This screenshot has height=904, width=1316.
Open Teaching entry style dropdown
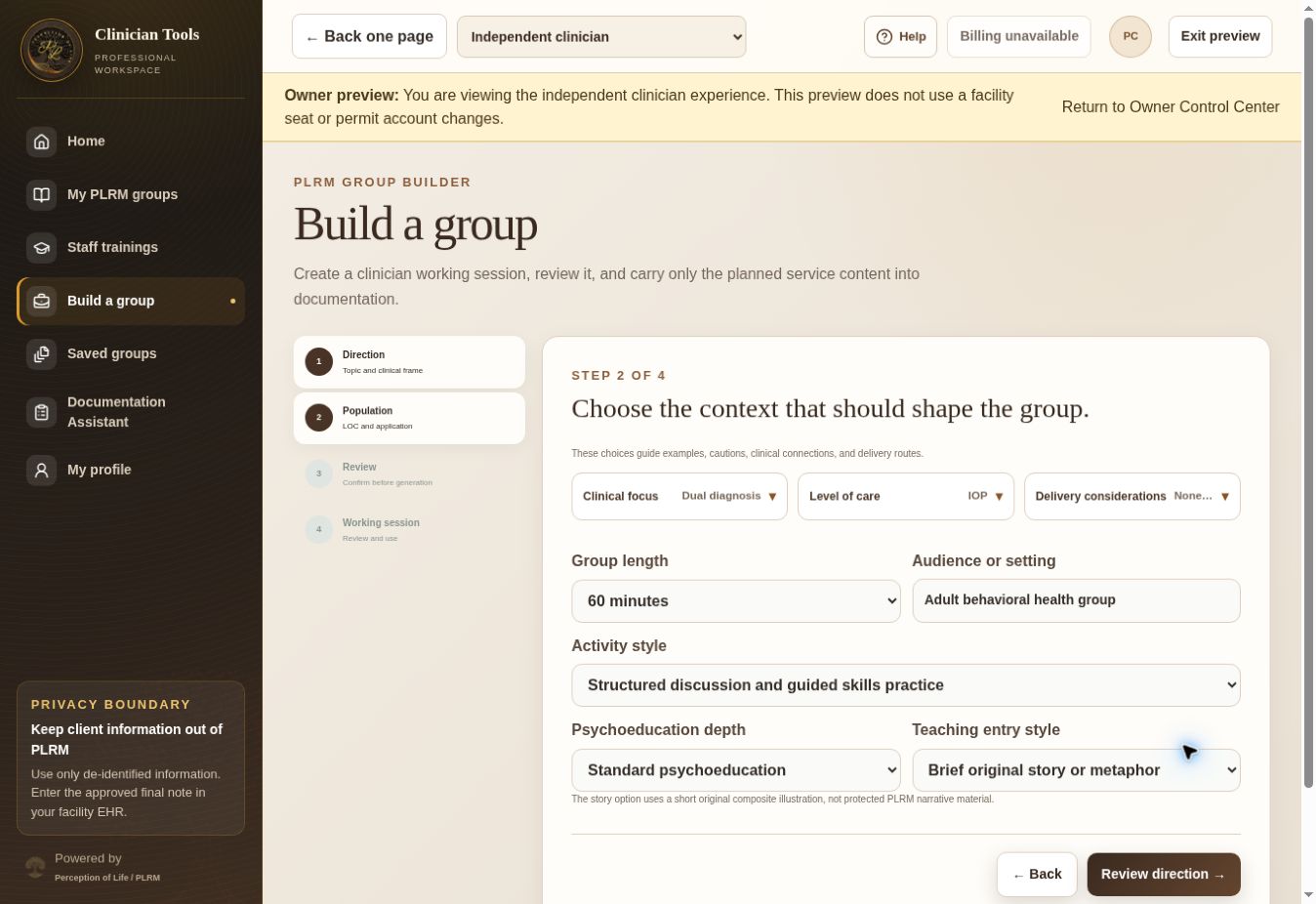pyautogui.click(x=1076, y=770)
